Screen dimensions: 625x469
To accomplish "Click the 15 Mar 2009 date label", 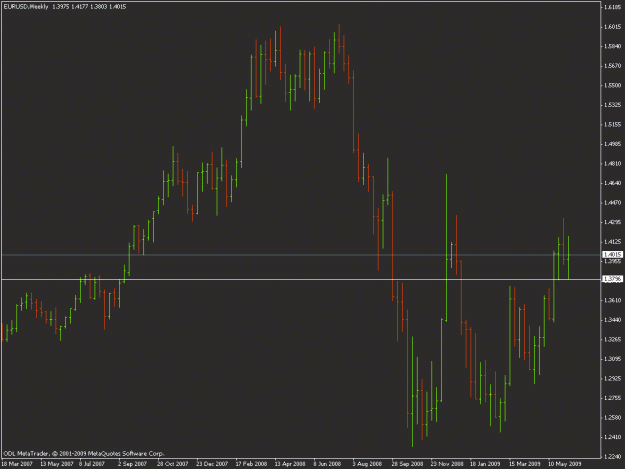I will [x=525, y=464].
